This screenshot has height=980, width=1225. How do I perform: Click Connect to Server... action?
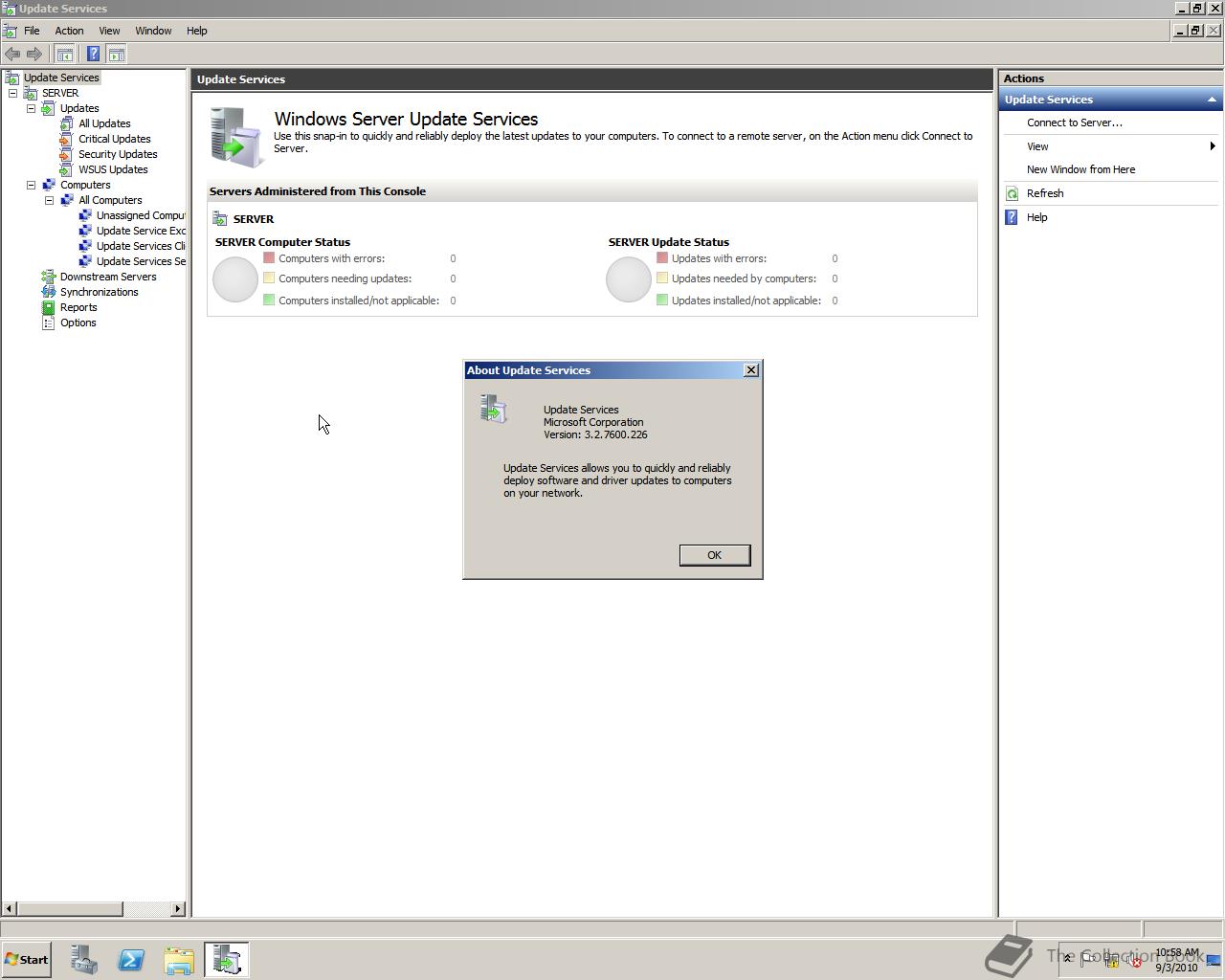click(x=1075, y=122)
